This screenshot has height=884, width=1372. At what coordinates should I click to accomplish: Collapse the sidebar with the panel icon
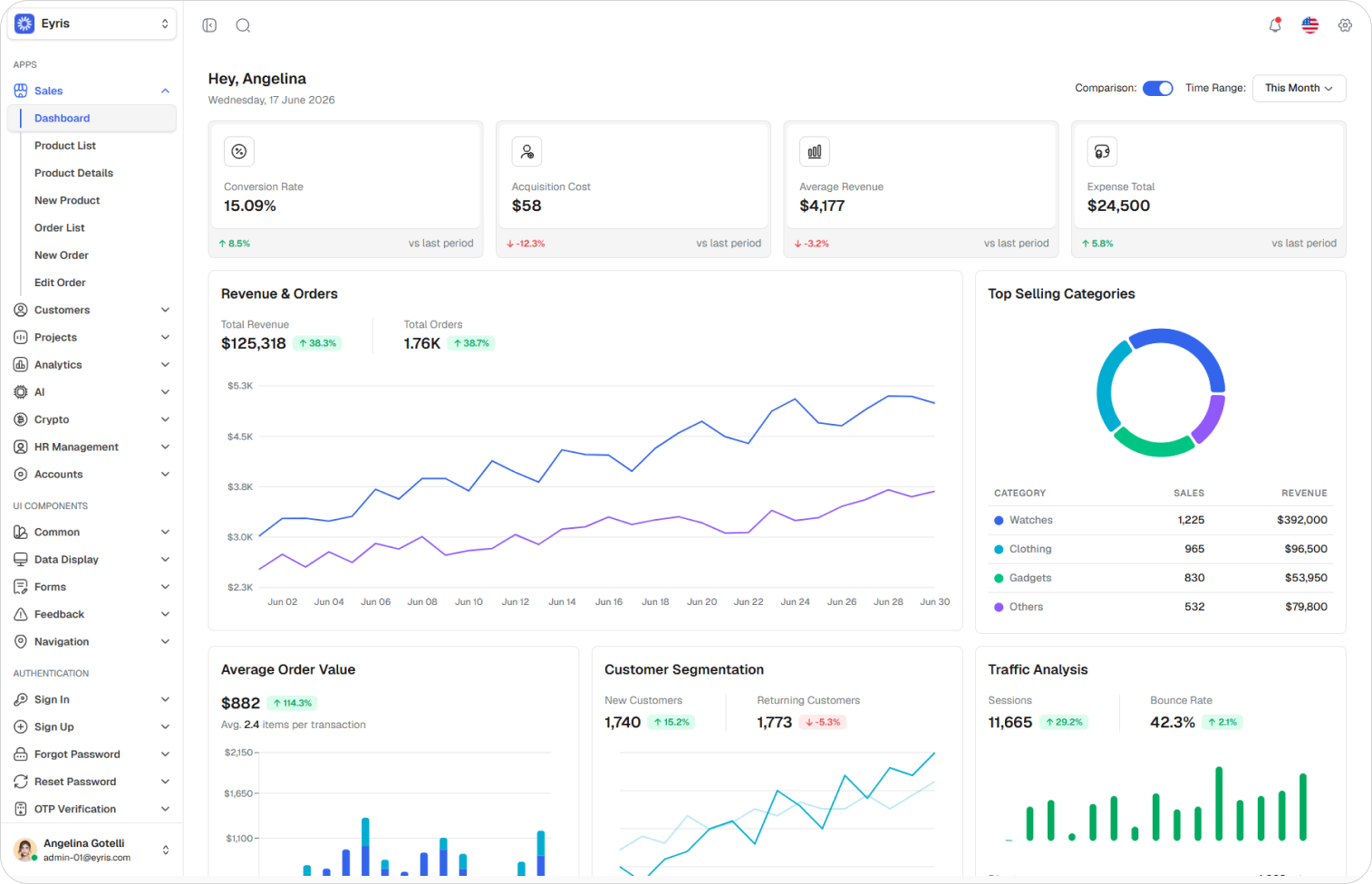coord(209,25)
